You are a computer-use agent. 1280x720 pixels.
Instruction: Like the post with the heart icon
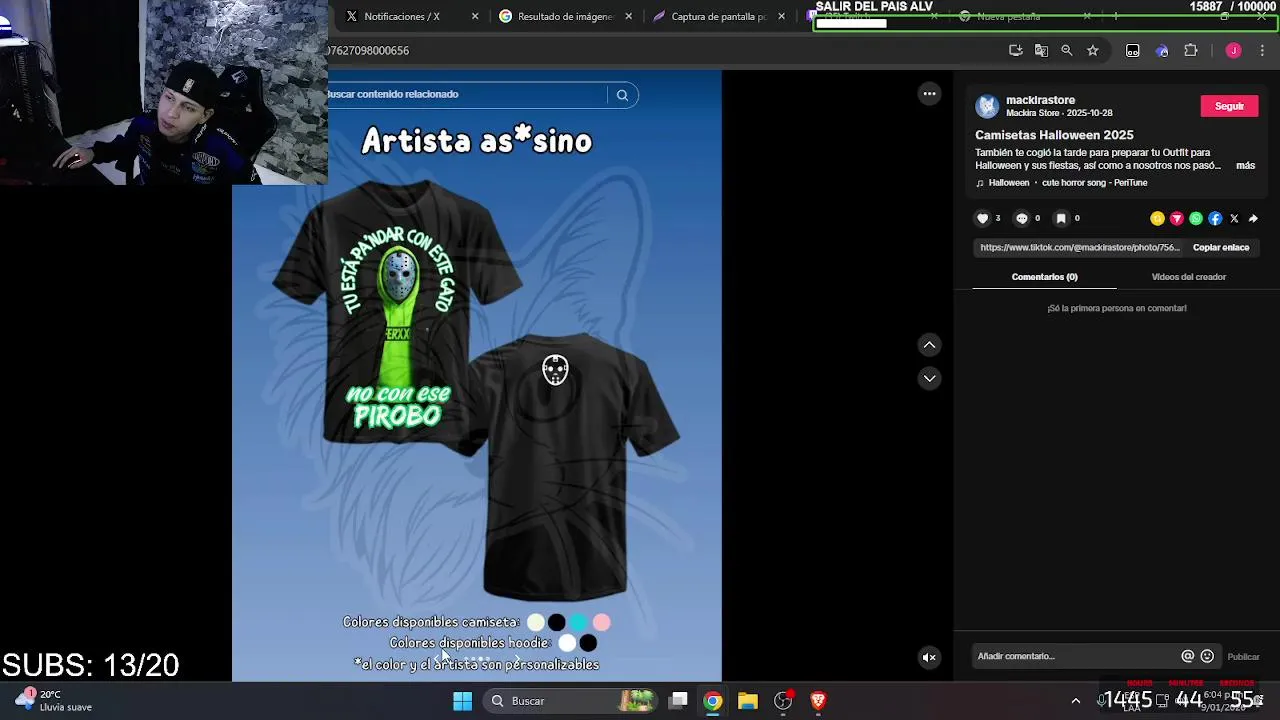[x=982, y=218]
